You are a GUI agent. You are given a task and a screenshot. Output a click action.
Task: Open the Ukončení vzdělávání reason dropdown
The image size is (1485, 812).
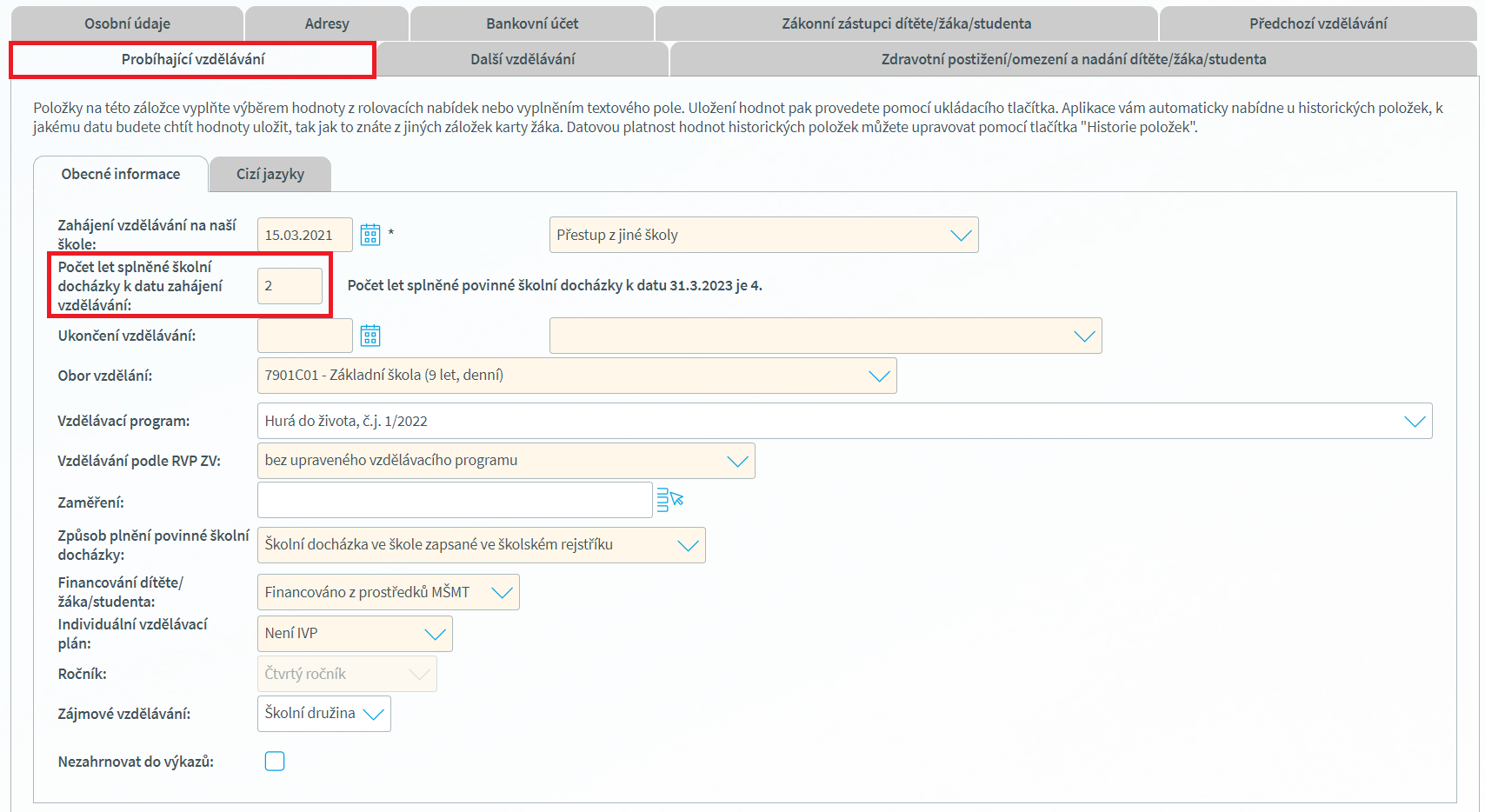(x=825, y=336)
